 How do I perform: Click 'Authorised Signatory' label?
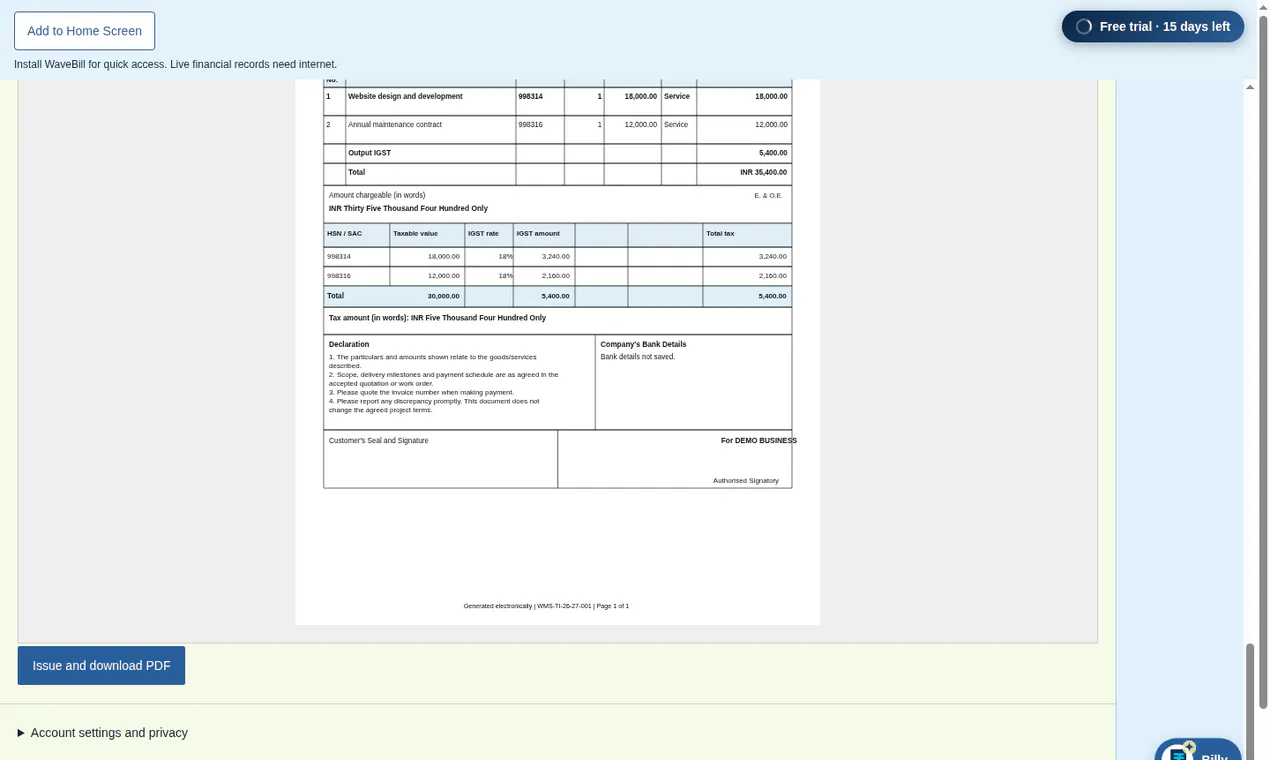coord(745,481)
